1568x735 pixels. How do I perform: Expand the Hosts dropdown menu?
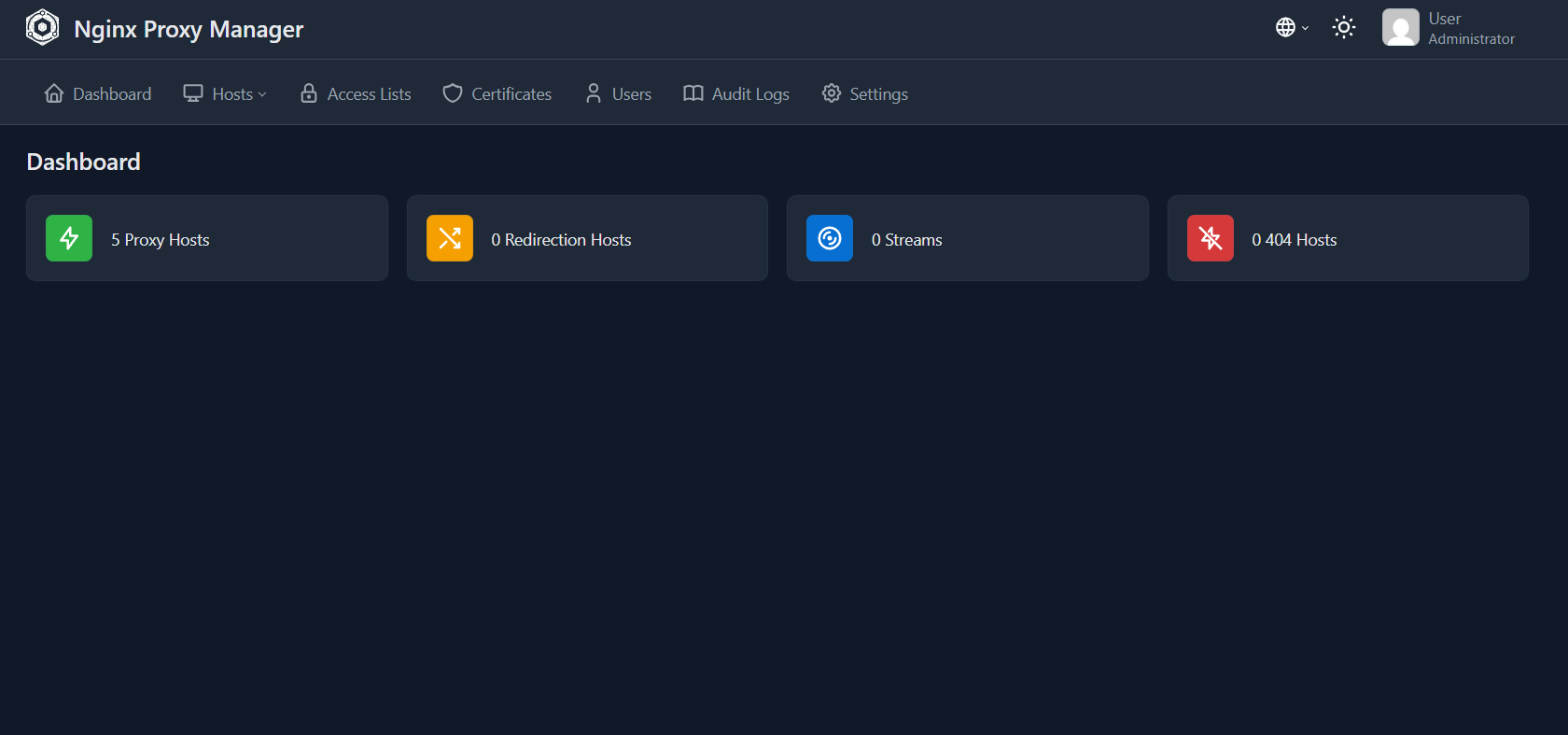[225, 93]
